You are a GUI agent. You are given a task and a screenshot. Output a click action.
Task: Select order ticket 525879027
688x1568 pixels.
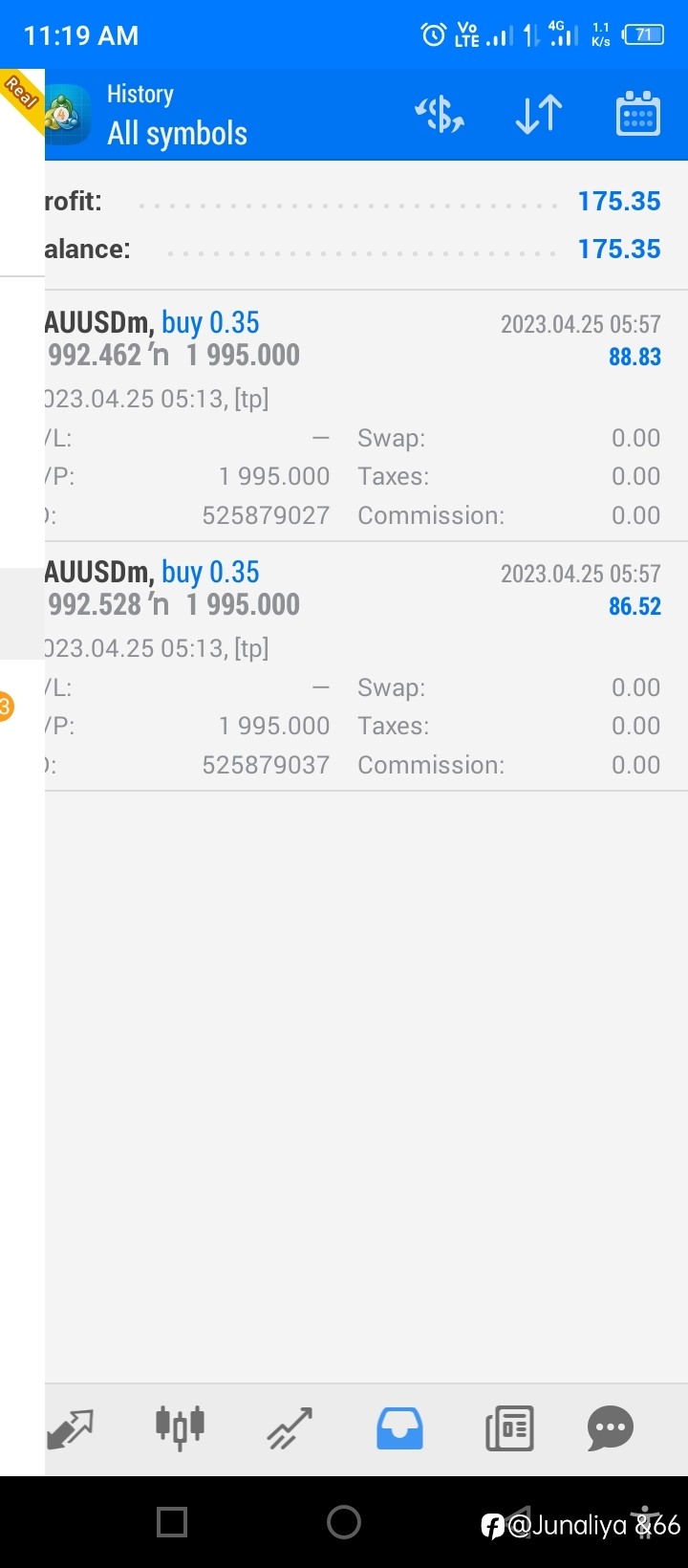click(266, 515)
